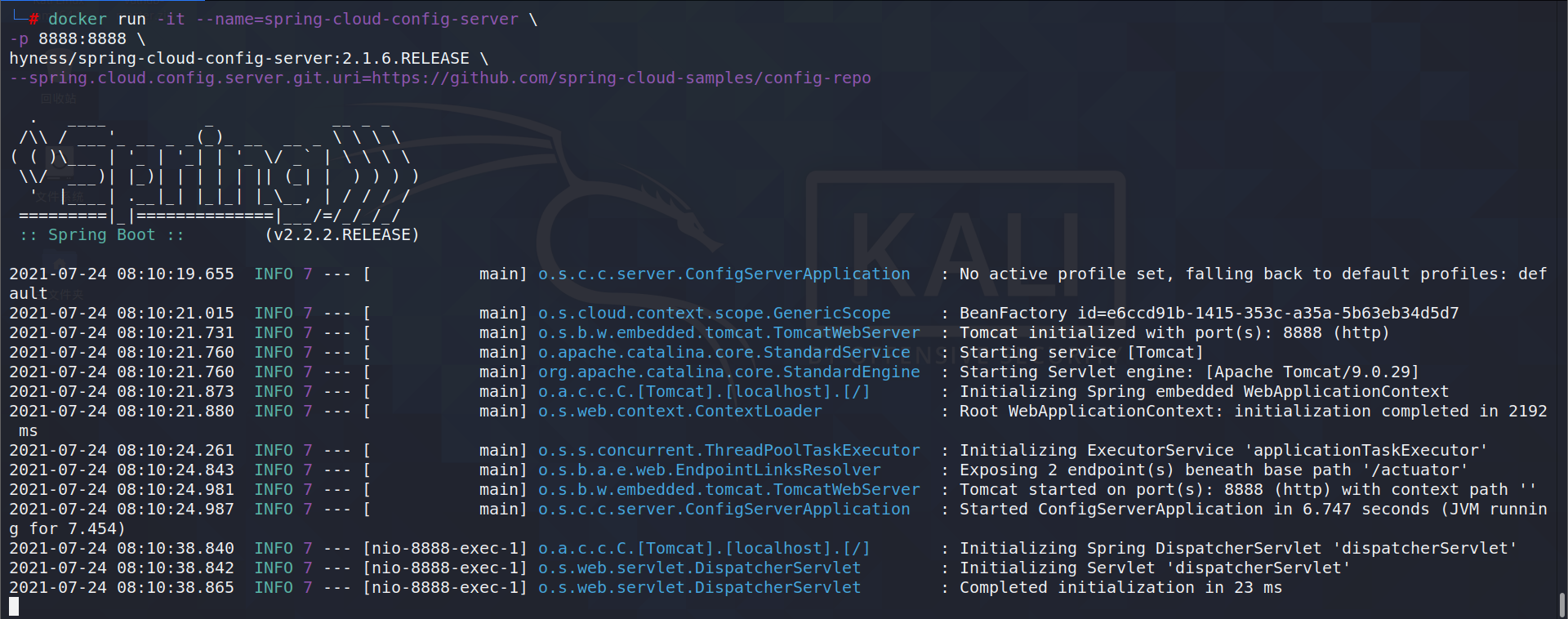Click 'o.apache.catalina.core.StandardService' logger name
The width and height of the screenshot is (1568, 619).
[724, 353]
